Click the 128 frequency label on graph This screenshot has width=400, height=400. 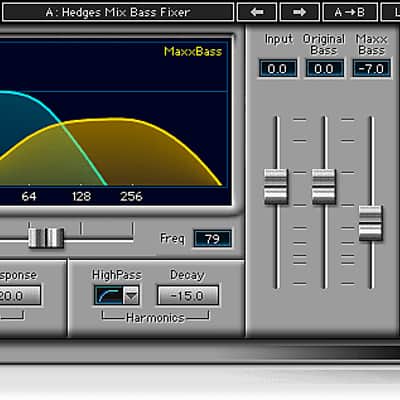click(81, 196)
